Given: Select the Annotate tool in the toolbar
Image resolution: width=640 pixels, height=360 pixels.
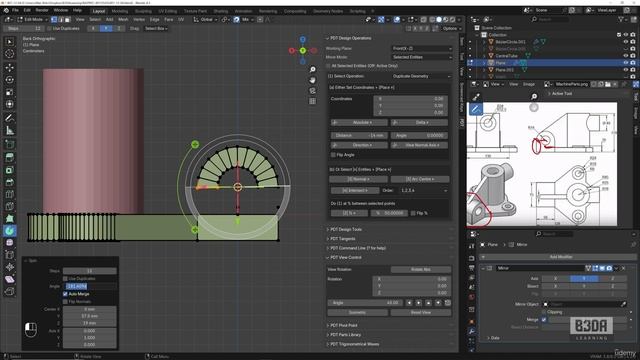Looking at the screenshot, I should (10, 118).
